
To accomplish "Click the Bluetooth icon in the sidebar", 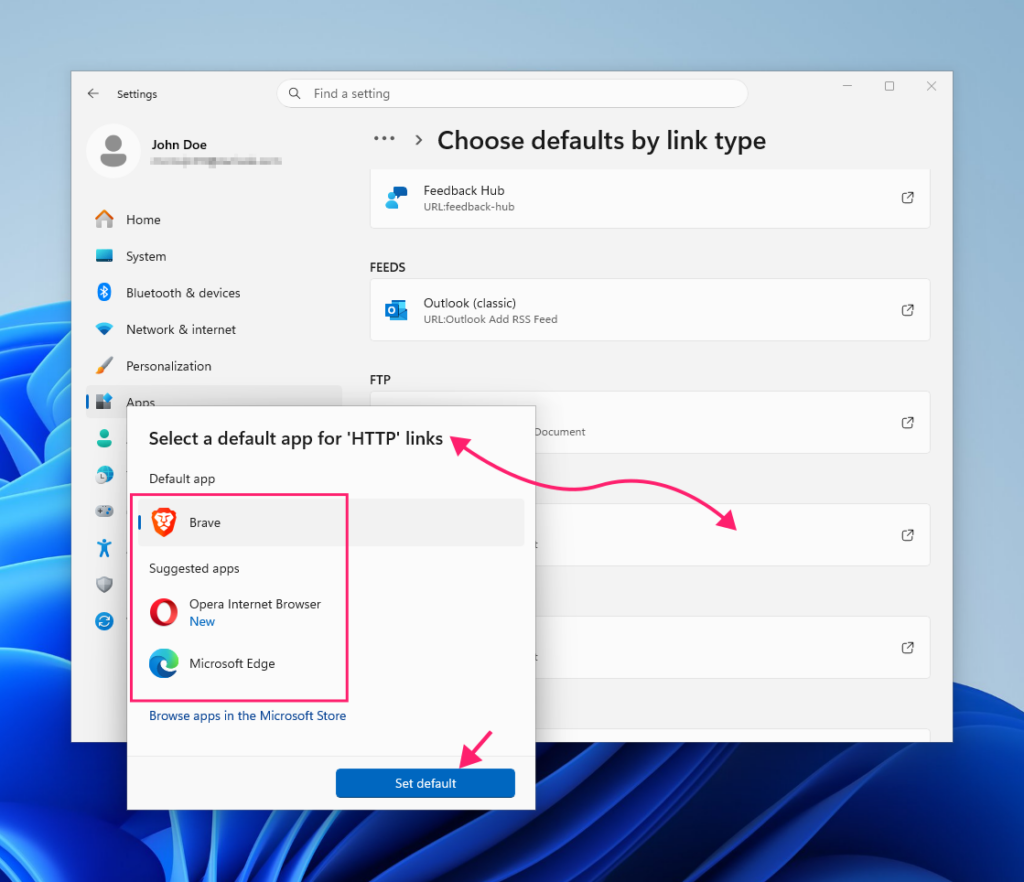I will tap(104, 292).
